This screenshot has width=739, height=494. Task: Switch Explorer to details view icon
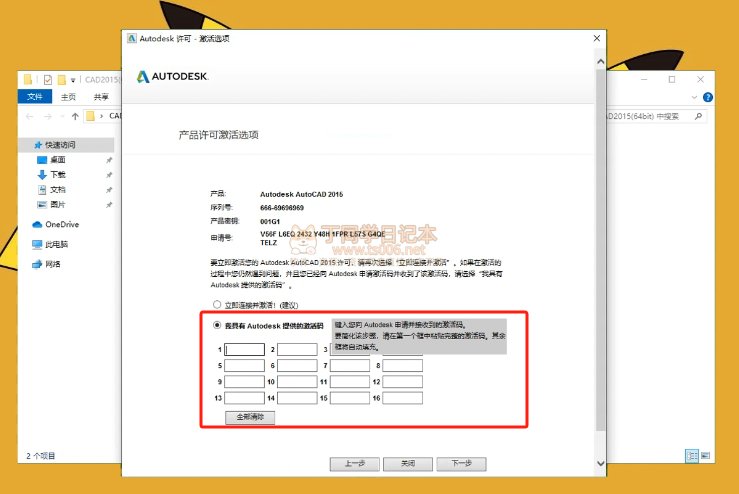point(691,455)
